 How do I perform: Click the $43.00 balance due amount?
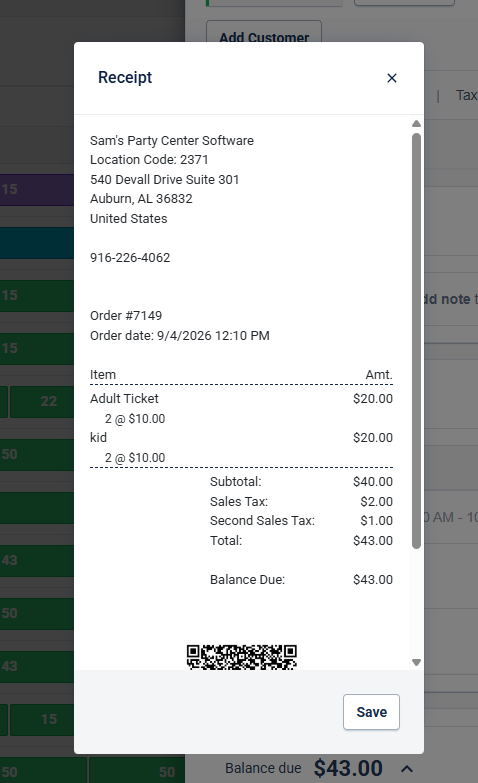pos(348,768)
